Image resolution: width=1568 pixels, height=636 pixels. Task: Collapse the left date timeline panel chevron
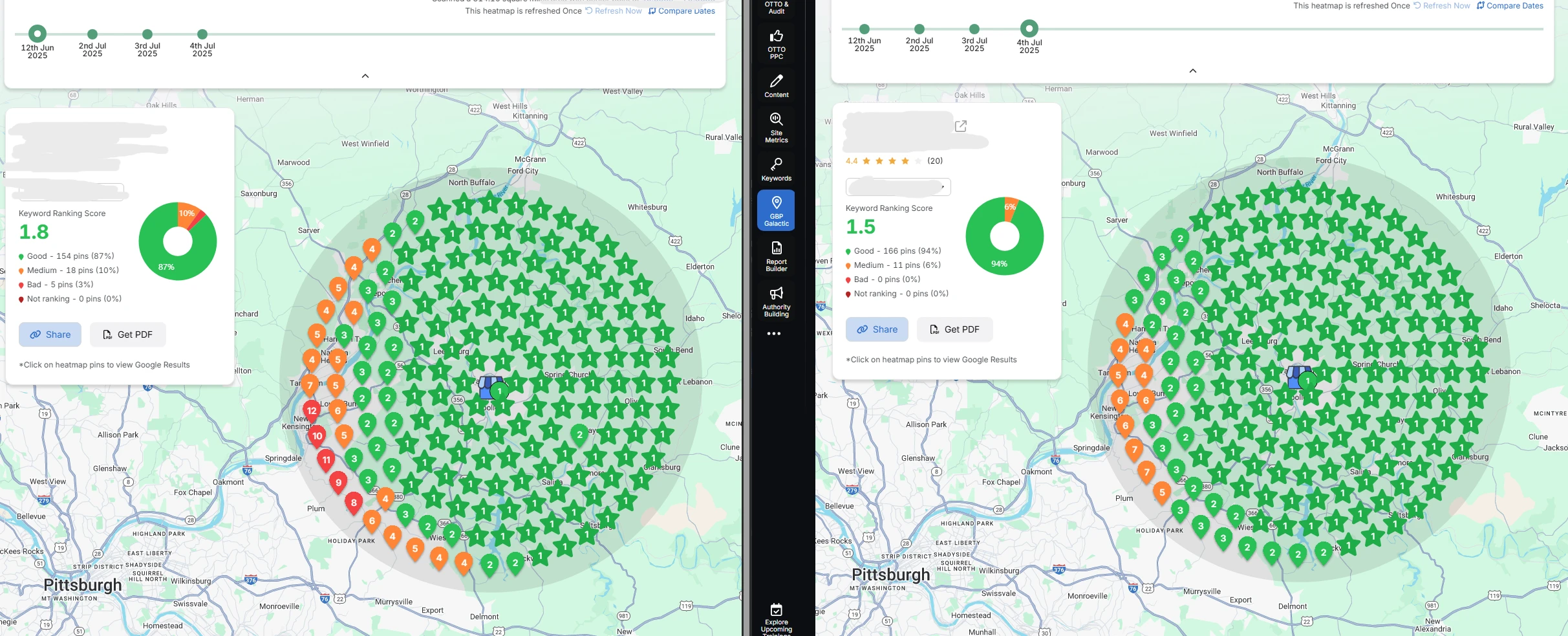pos(365,76)
